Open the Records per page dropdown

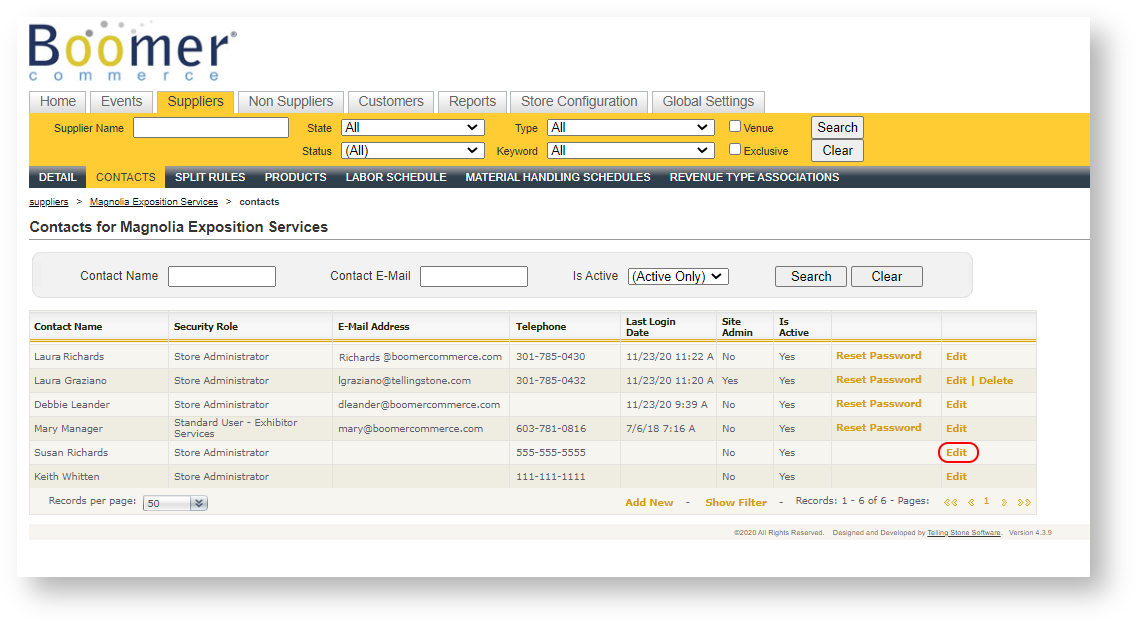point(175,503)
